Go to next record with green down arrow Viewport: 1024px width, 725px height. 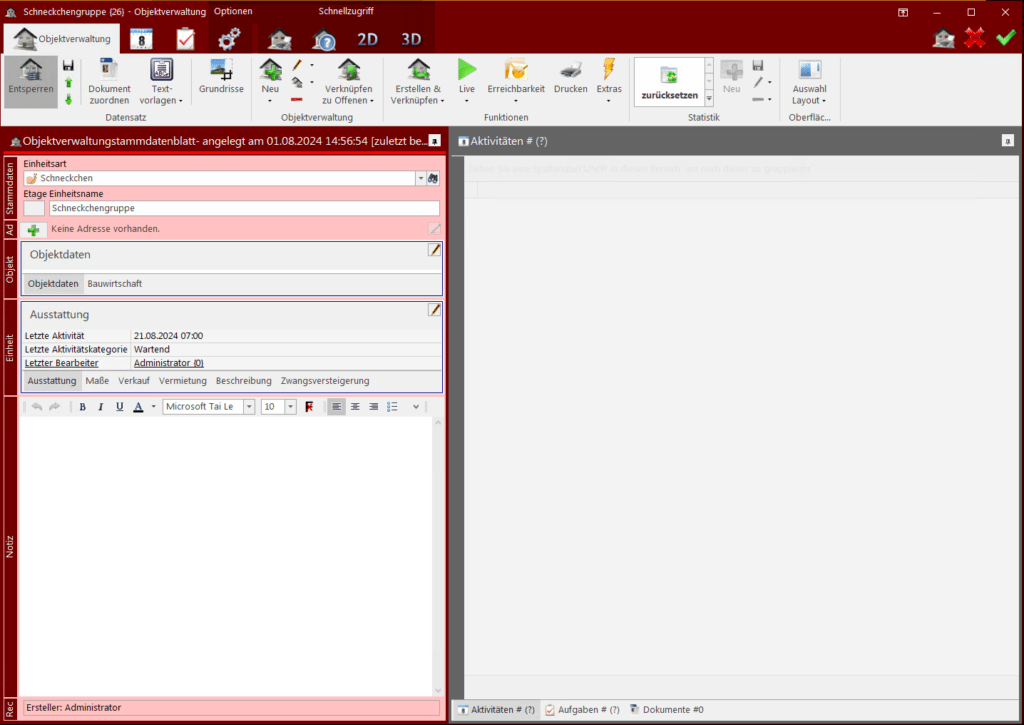(69, 99)
